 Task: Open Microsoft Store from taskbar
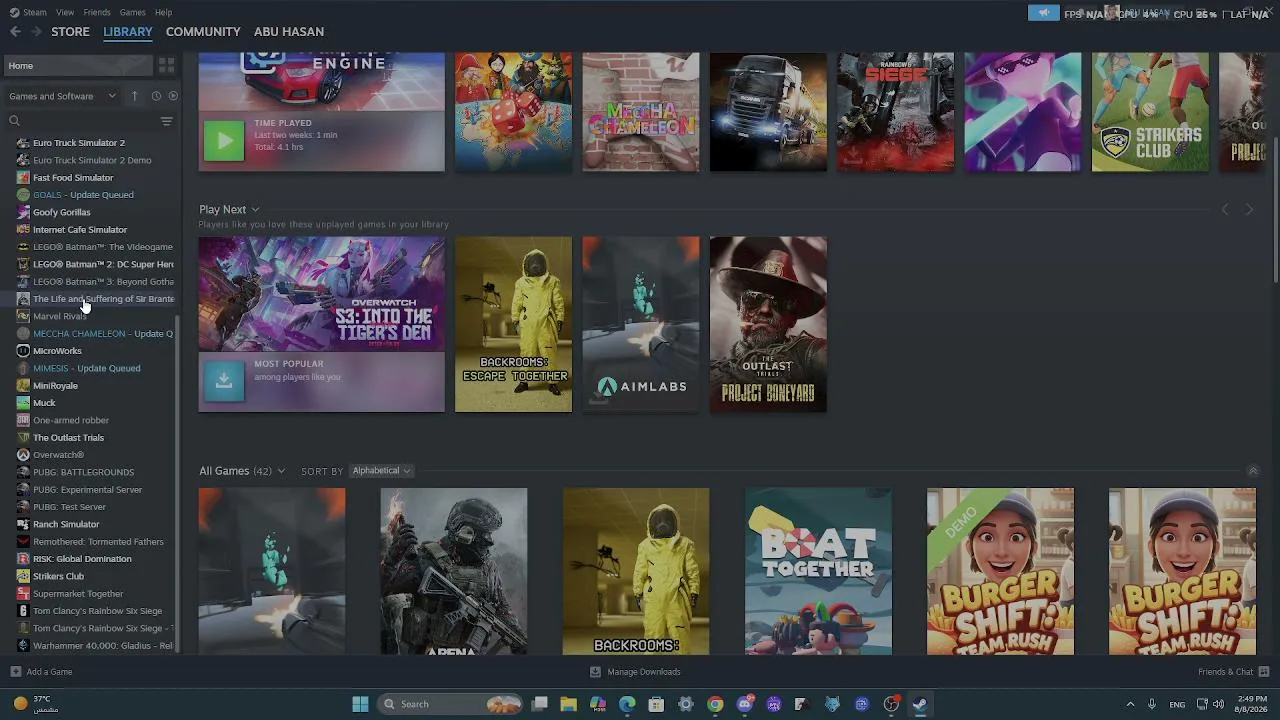656,704
